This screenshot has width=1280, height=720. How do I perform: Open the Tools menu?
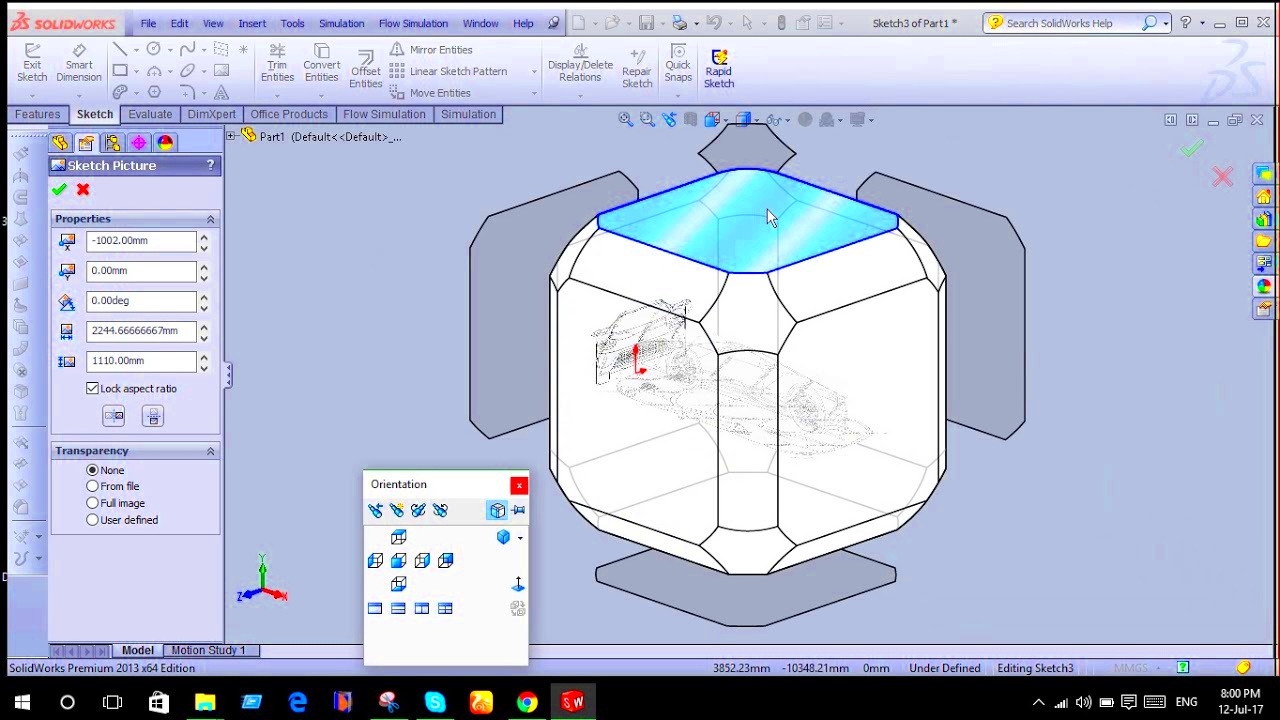coord(293,23)
